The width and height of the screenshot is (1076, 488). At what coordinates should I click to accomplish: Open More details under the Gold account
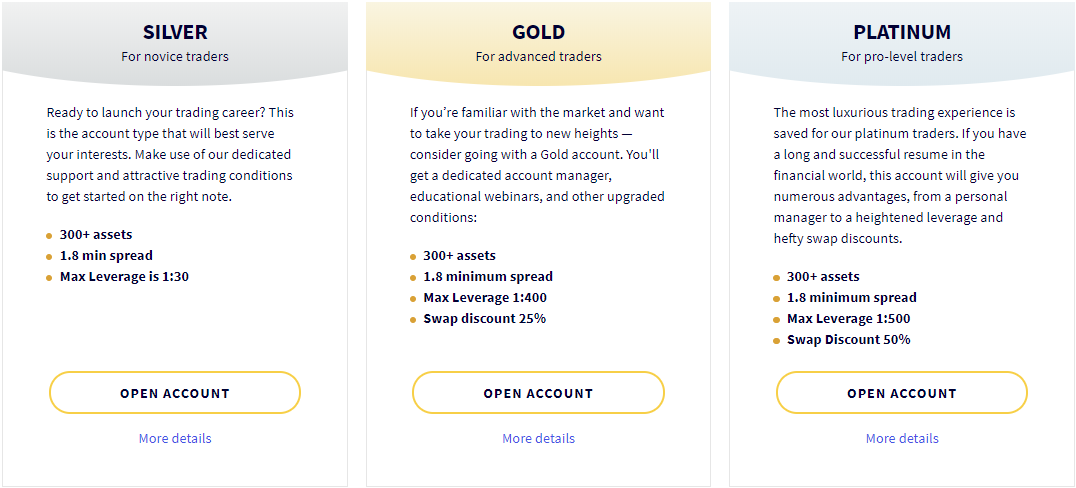tap(538, 438)
